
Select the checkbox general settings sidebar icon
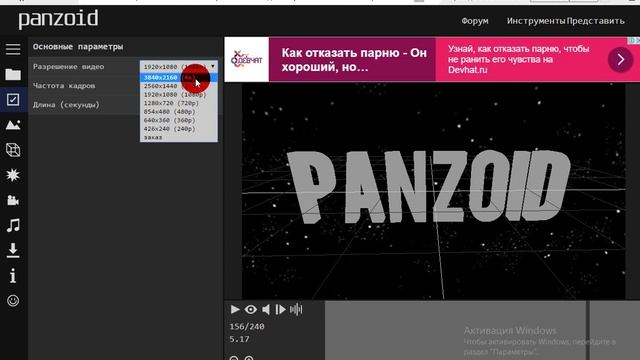pyautogui.click(x=13, y=100)
